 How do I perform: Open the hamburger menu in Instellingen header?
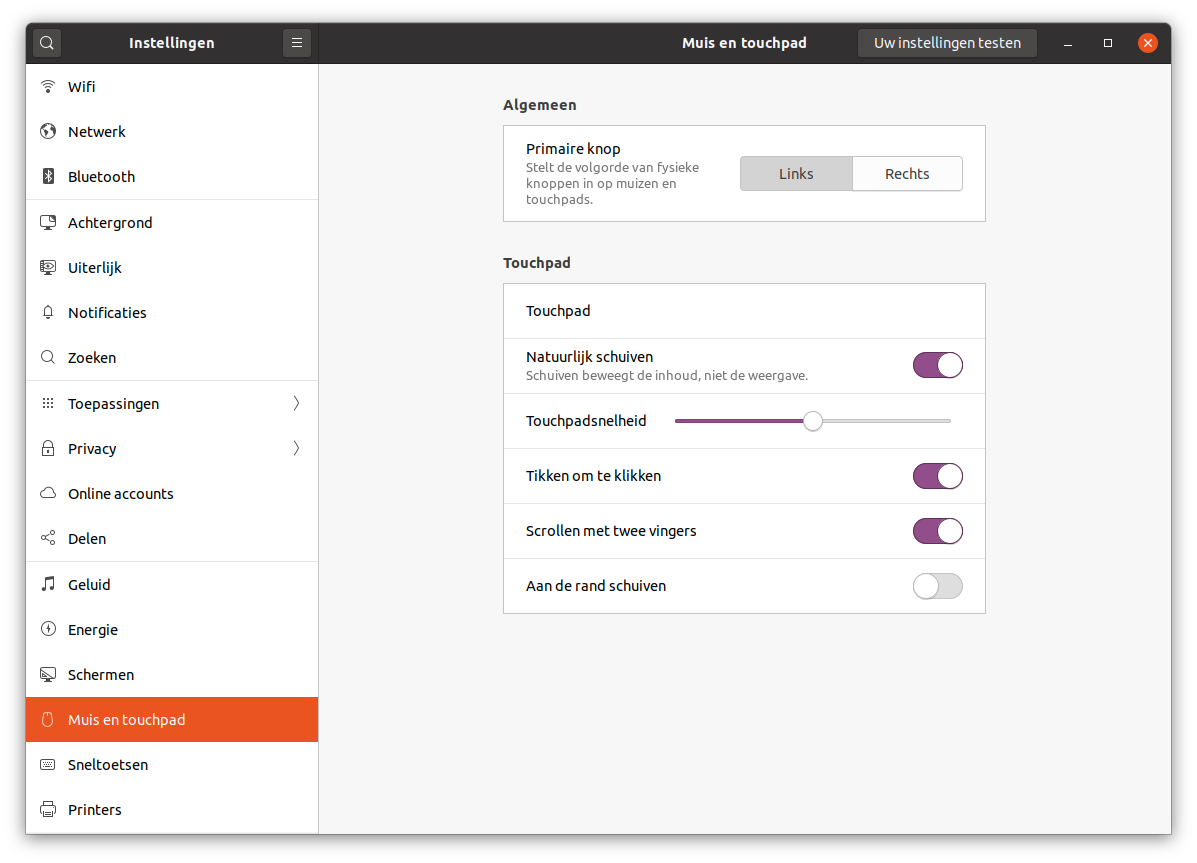(296, 43)
